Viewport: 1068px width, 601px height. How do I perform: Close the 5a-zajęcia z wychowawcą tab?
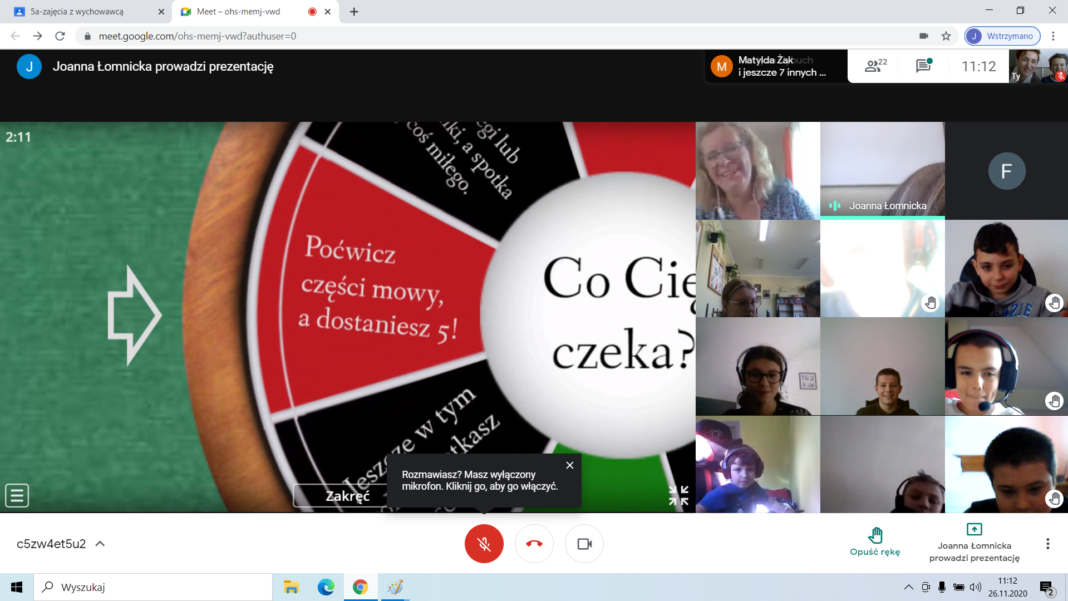[161, 12]
